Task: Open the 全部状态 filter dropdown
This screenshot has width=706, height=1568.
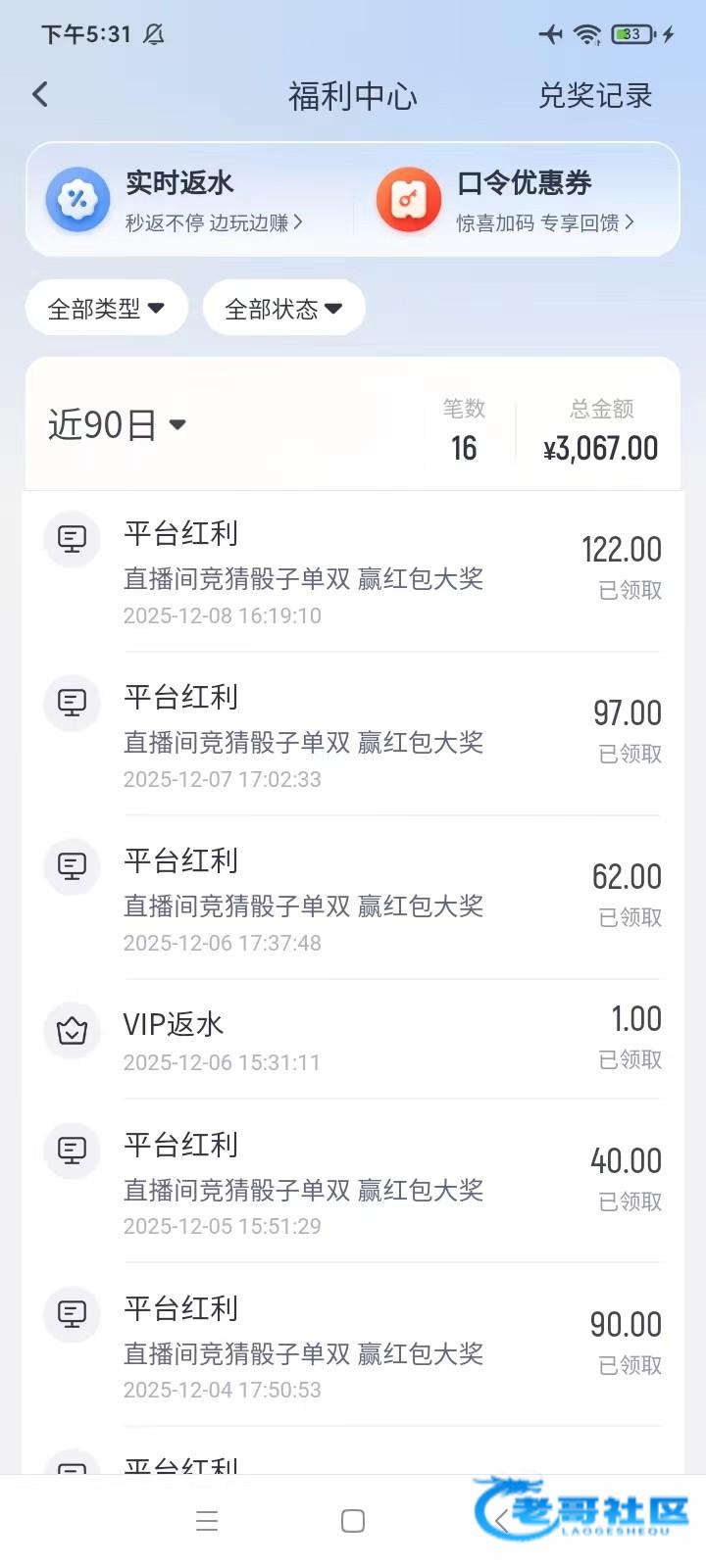Action: 283,309
